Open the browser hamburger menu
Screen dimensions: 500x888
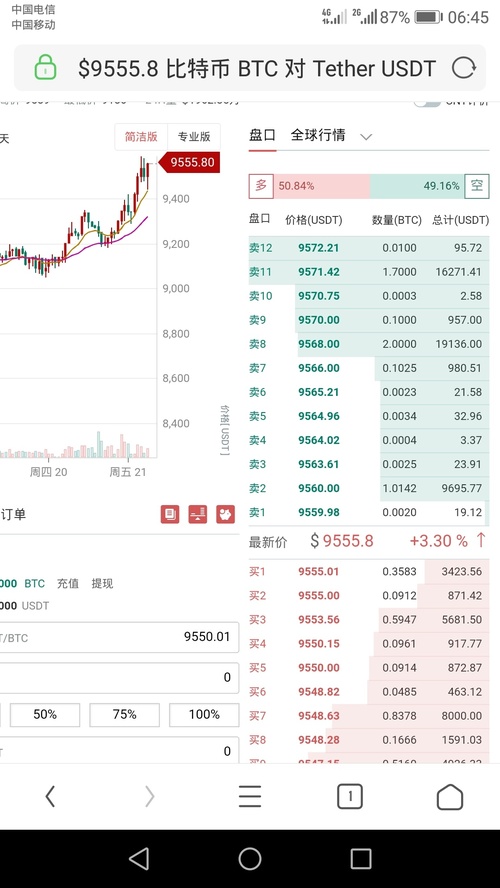(250, 796)
